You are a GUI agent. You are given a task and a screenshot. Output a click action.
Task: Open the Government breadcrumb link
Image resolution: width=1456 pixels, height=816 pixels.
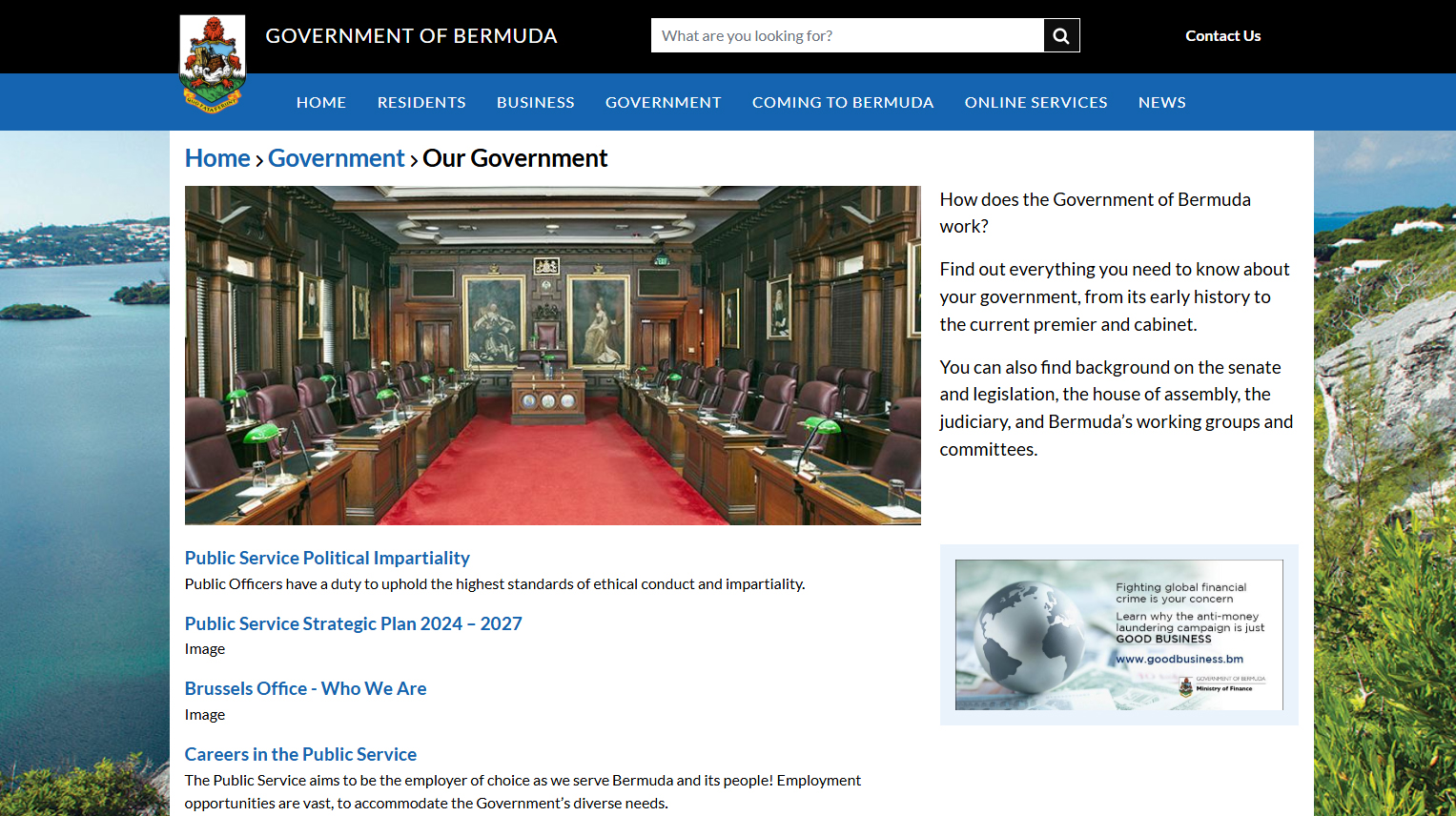click(336, 157)
